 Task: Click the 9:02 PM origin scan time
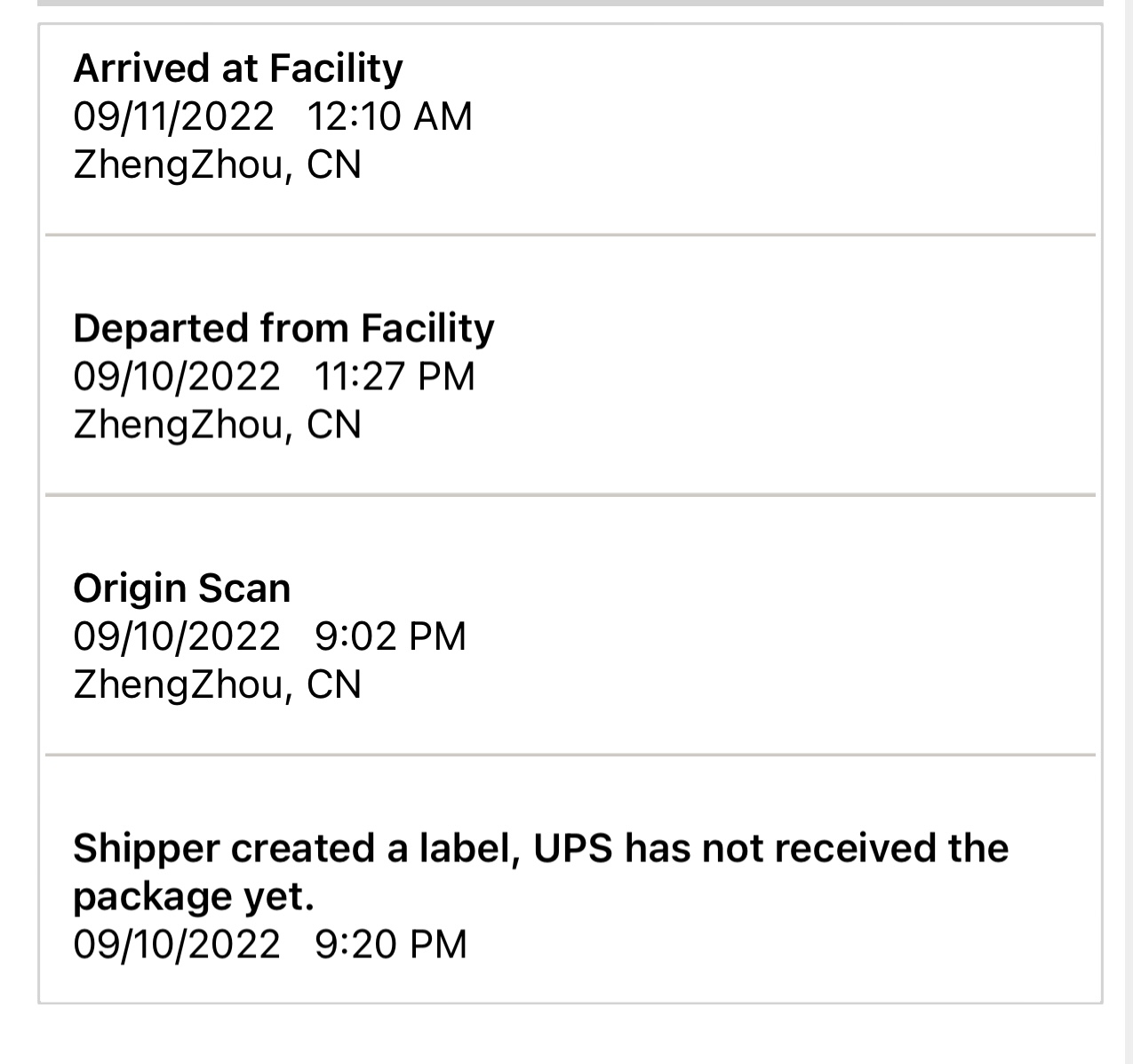coord(391,636)
